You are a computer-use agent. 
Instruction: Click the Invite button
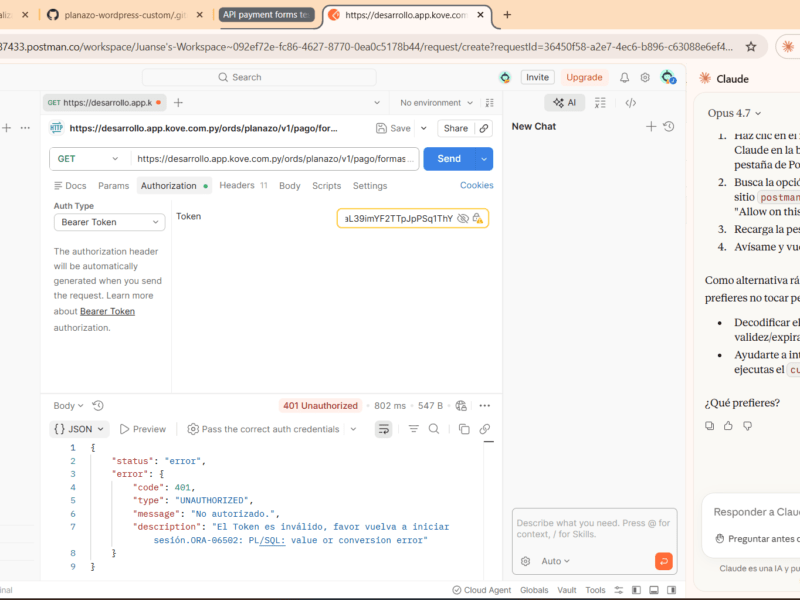537,78
